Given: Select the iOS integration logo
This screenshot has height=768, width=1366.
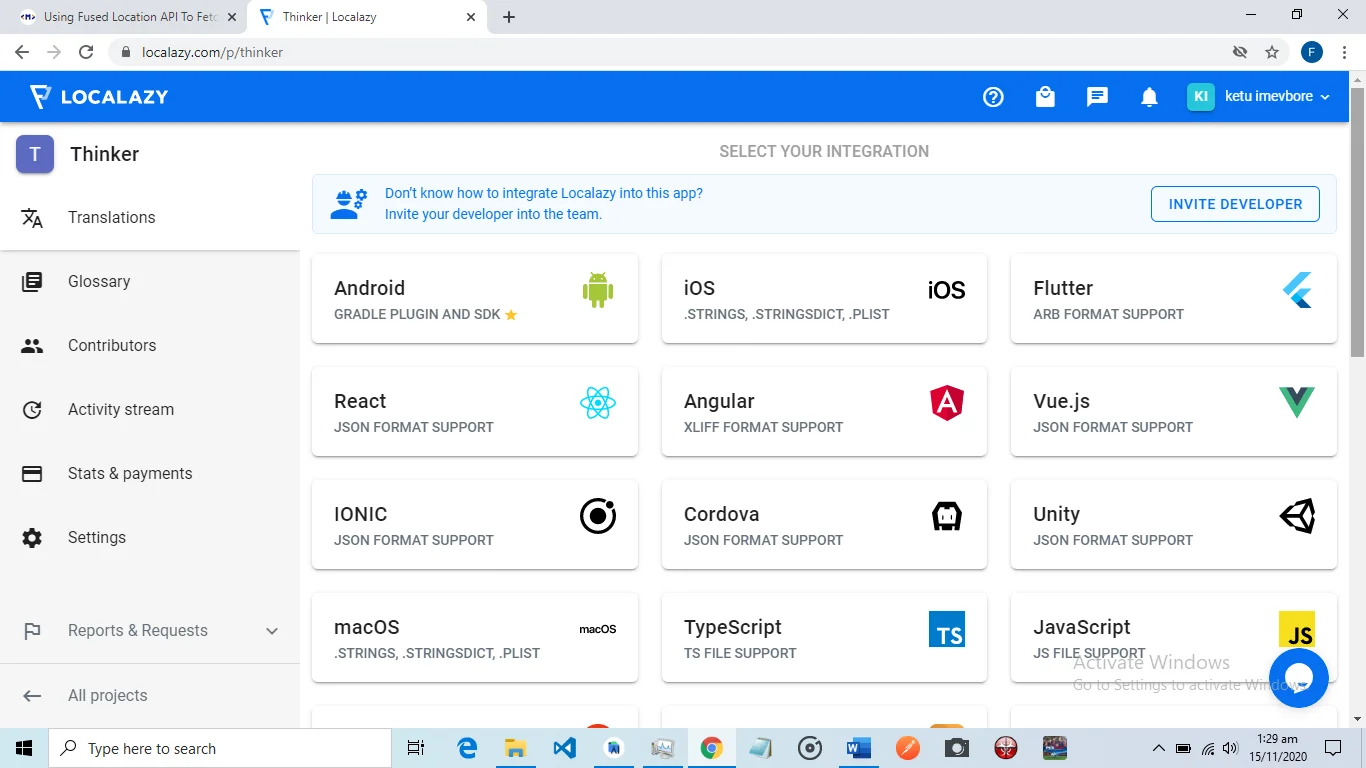Looking at the screenshot, I should click(946, 290).
